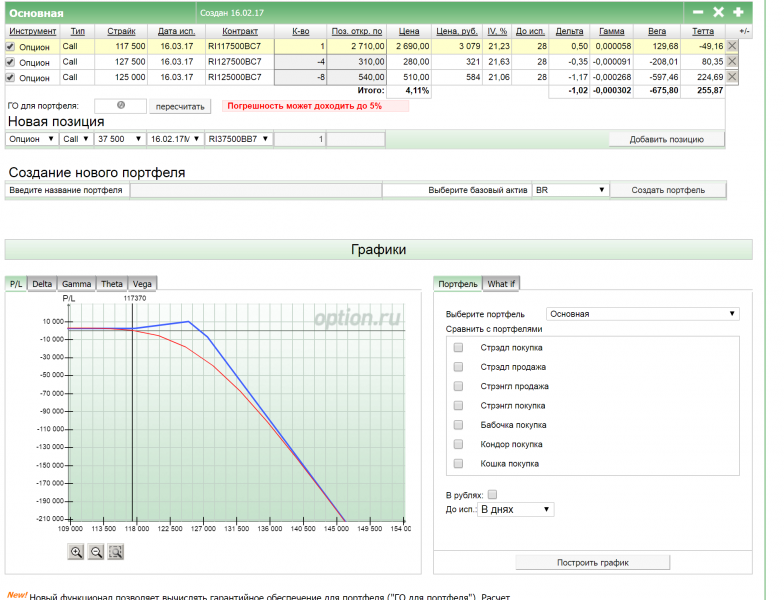Collapse the Основная portfolio with minus icon
This screenshot has height=600, width=784.
pyautogui.click(x=698, y=12)
